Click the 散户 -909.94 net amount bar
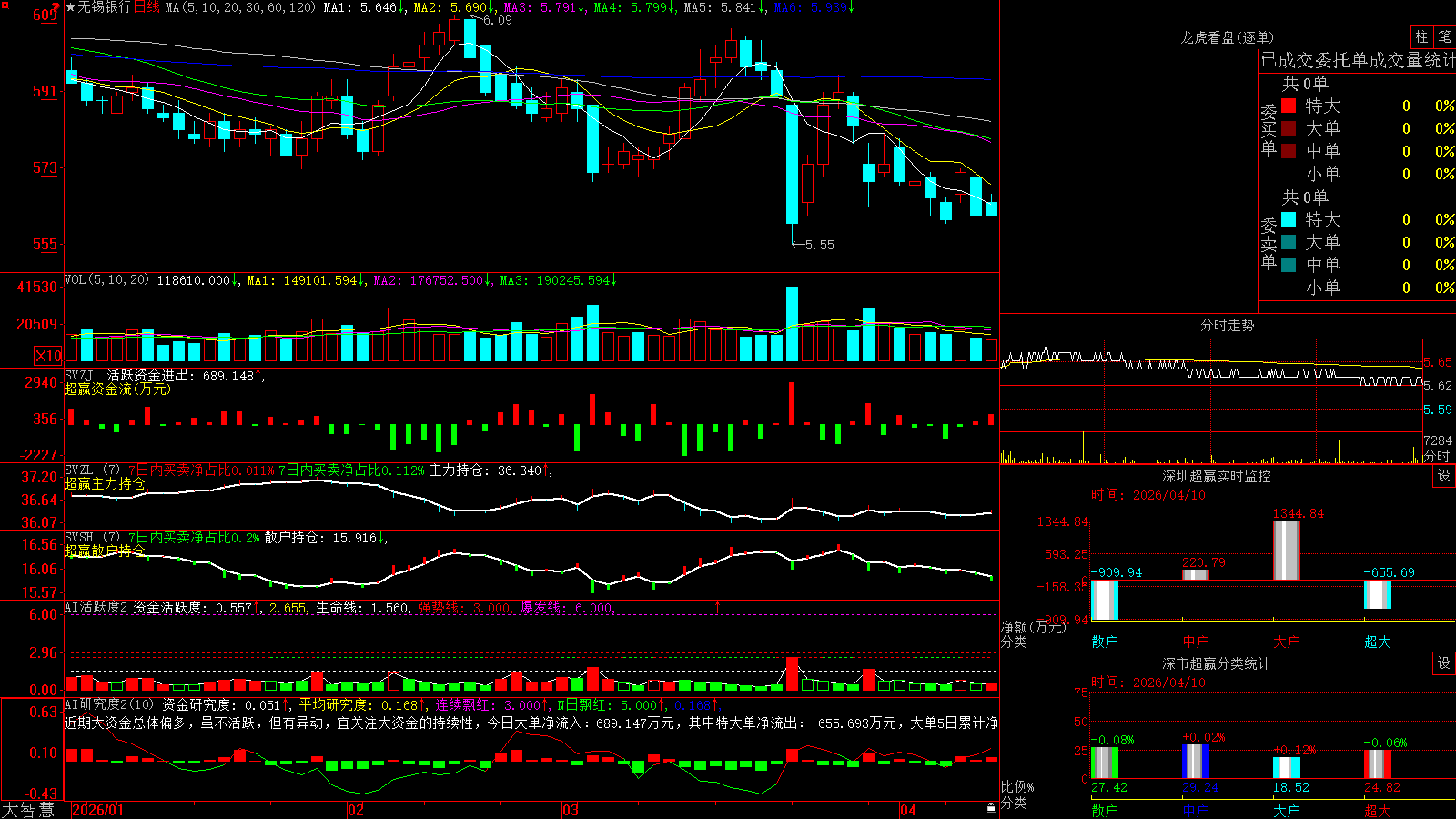1456x819 pixels. [x=1104, y=601]
